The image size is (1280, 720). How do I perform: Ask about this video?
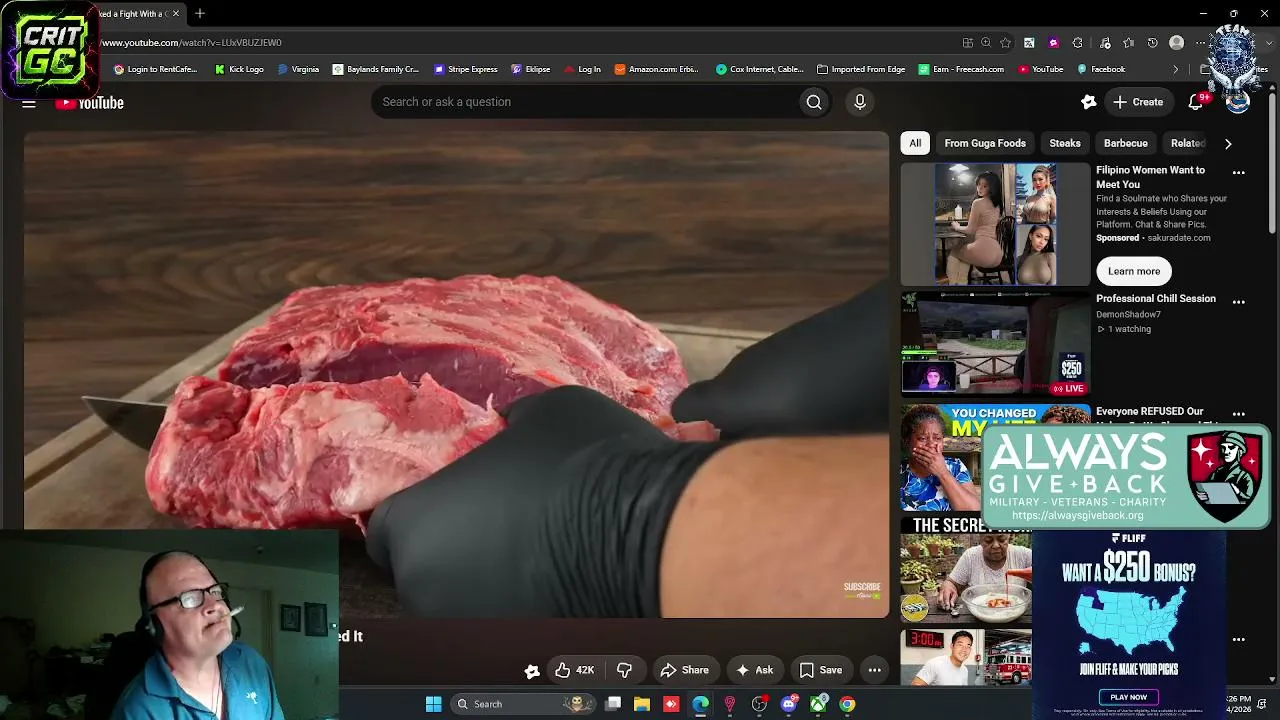pyautogui.click(x=754, y=670)
